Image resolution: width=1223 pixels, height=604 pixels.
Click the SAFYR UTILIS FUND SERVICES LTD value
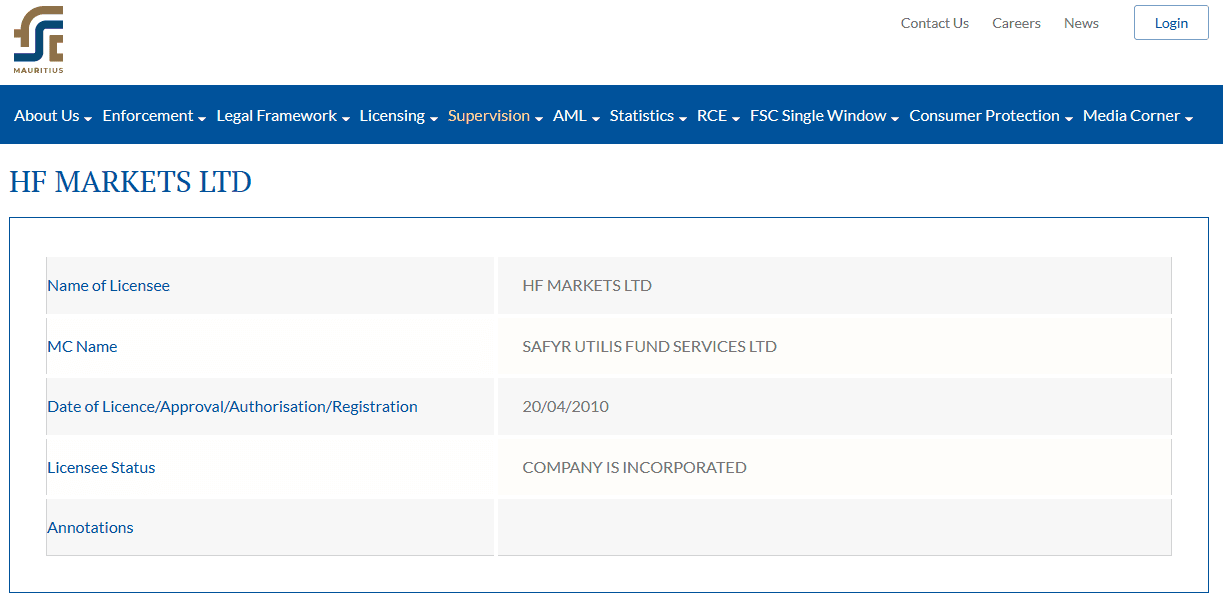click(x=650, y=347)
